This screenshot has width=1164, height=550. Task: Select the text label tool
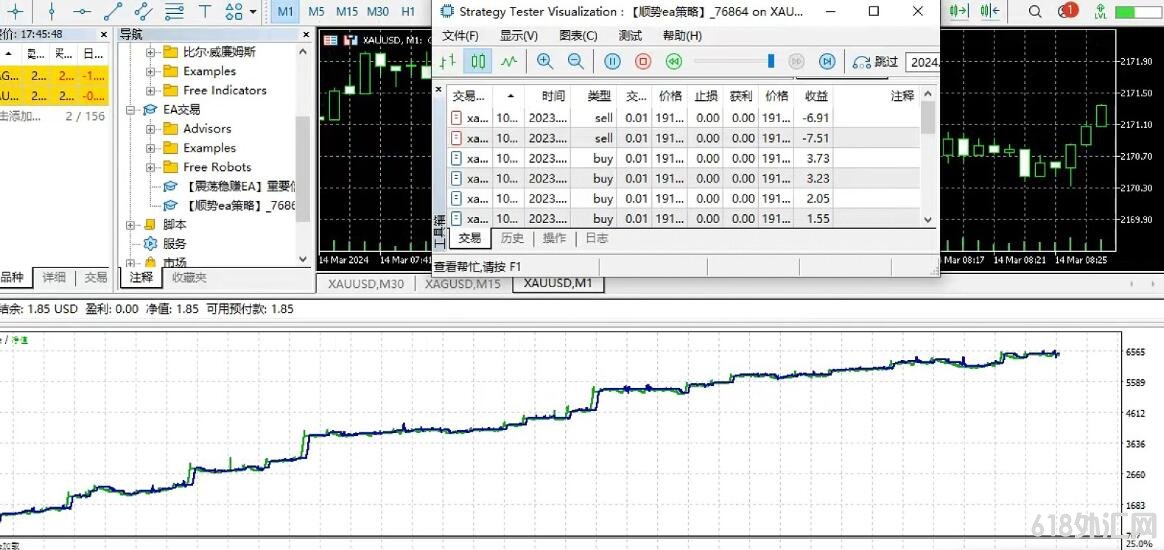[x=205, y=11]
